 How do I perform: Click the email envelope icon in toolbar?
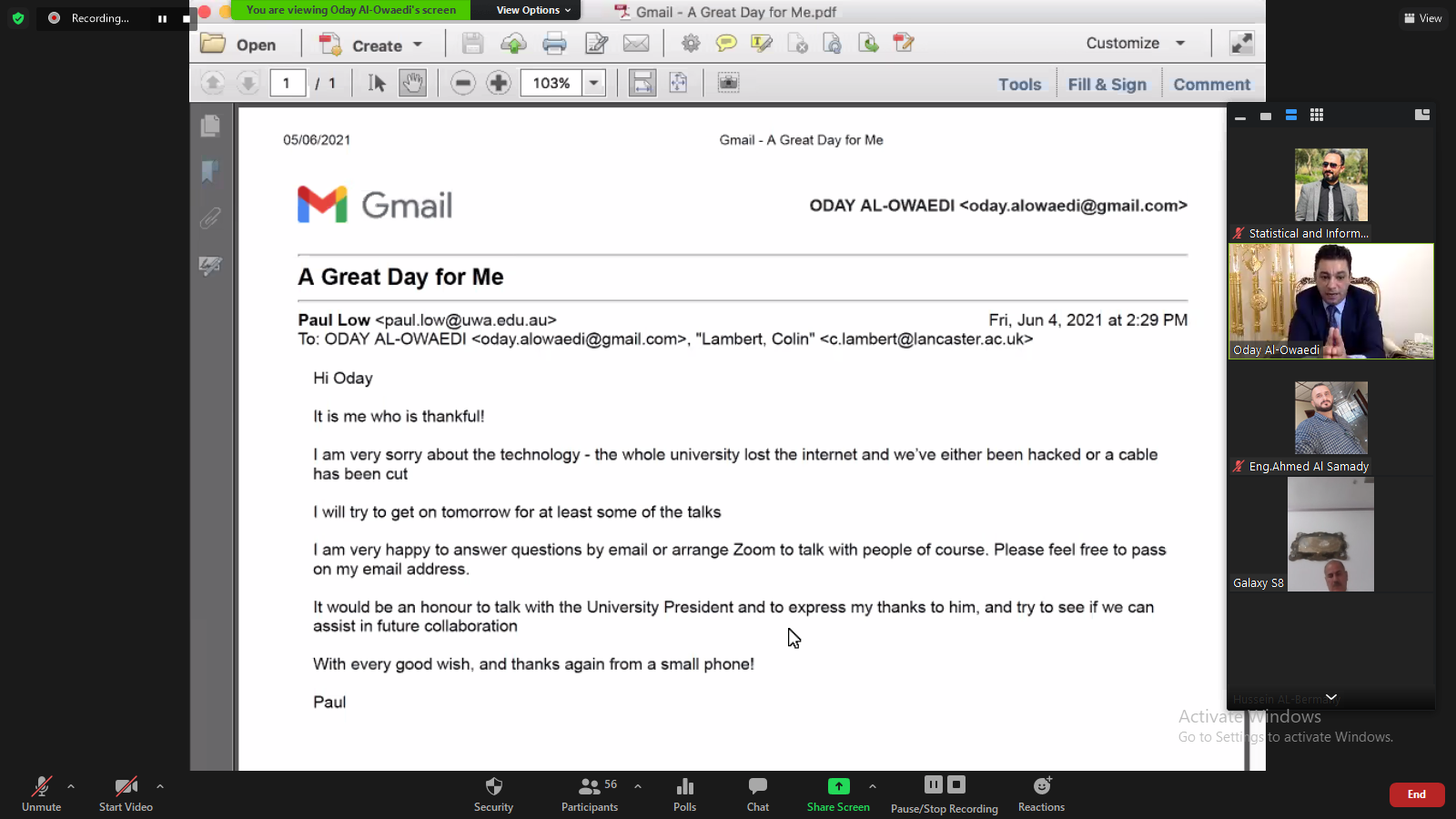tap(636, 44)
